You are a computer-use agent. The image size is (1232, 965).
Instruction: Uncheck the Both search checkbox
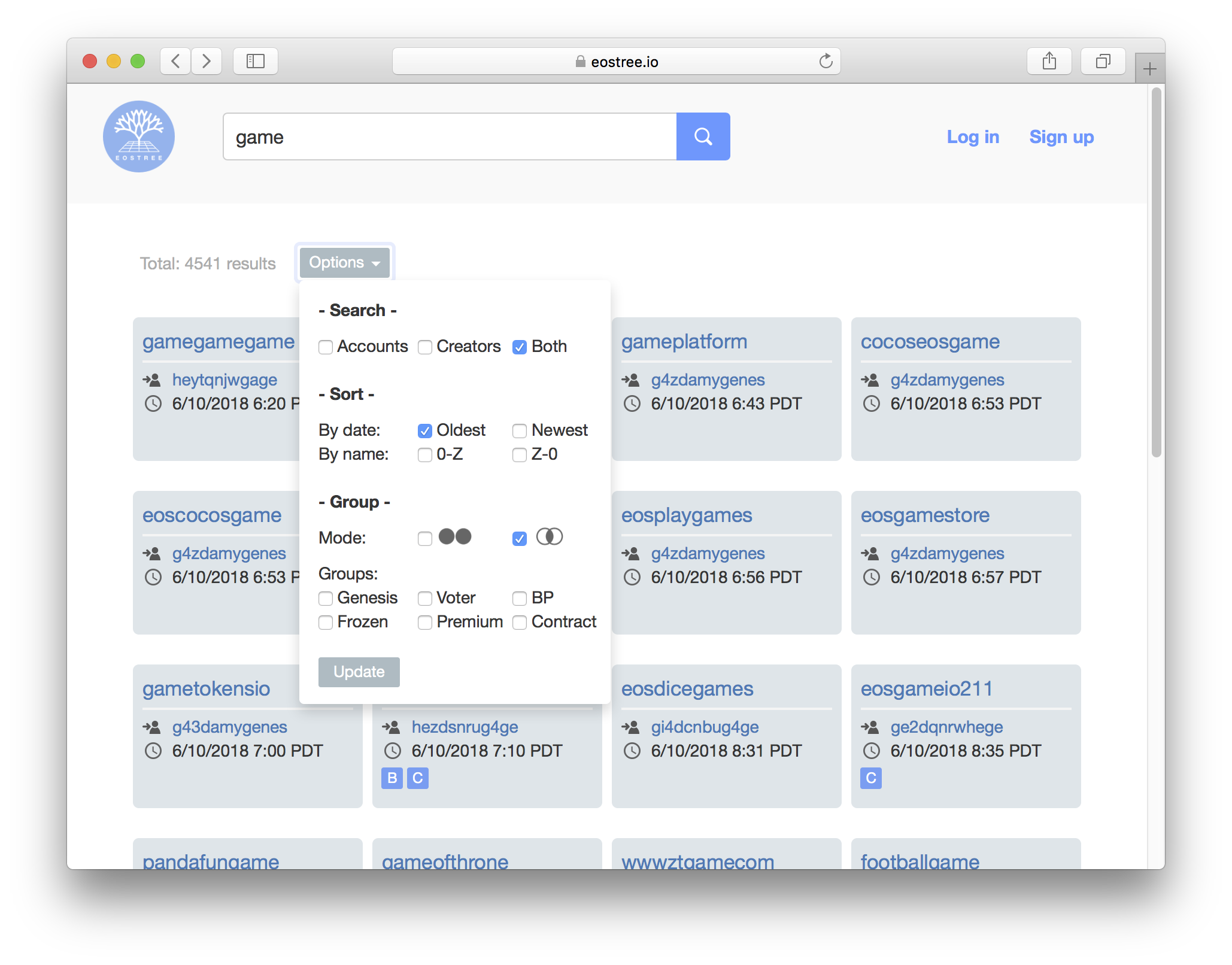click(520, 347)
